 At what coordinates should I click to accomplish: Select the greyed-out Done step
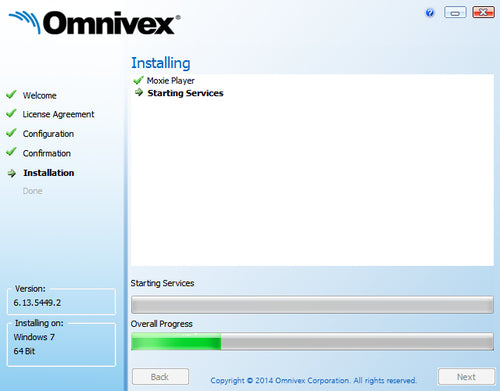click(32, 191)
